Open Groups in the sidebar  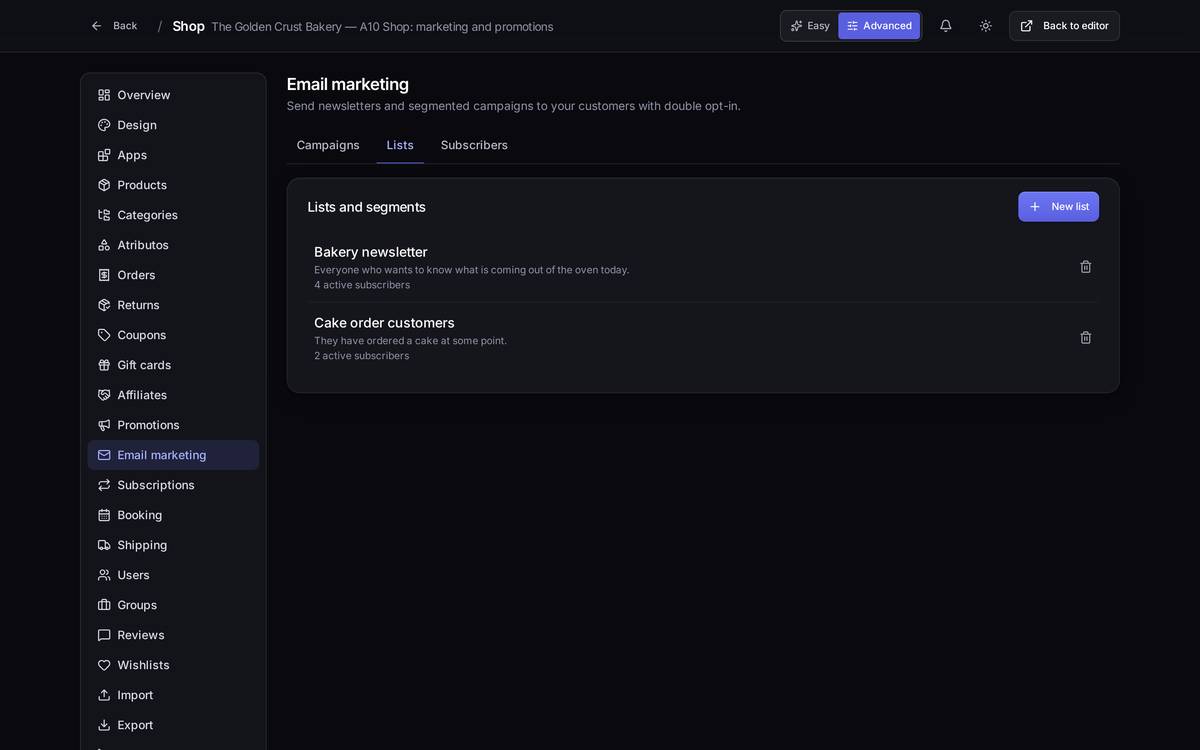173,605
